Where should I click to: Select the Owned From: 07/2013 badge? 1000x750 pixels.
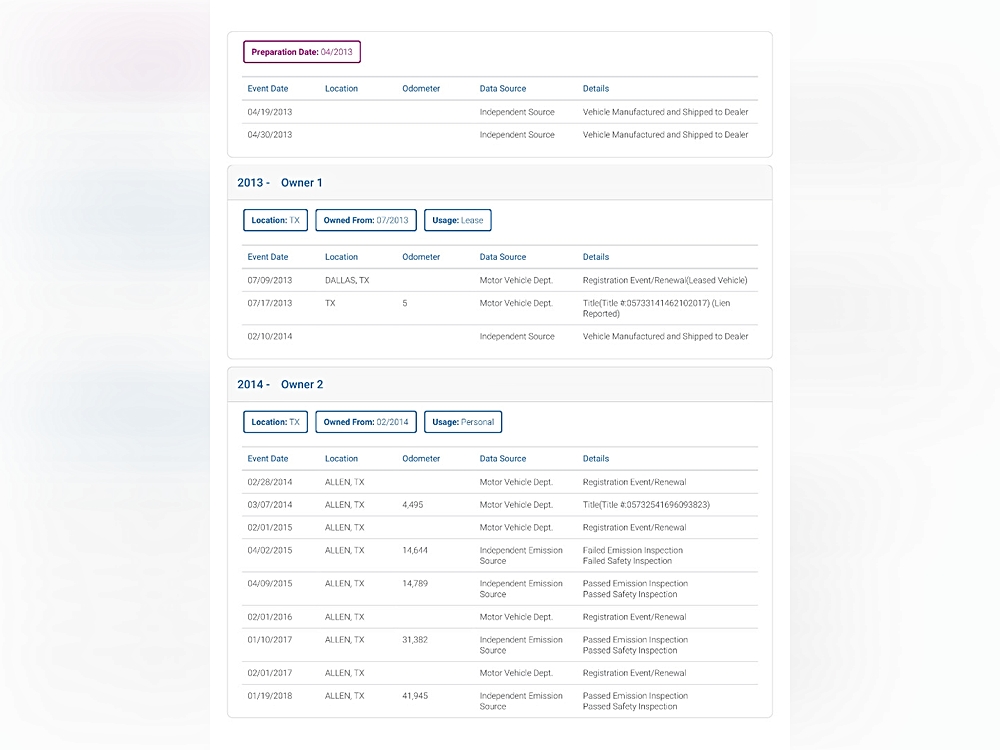[365, 220]
